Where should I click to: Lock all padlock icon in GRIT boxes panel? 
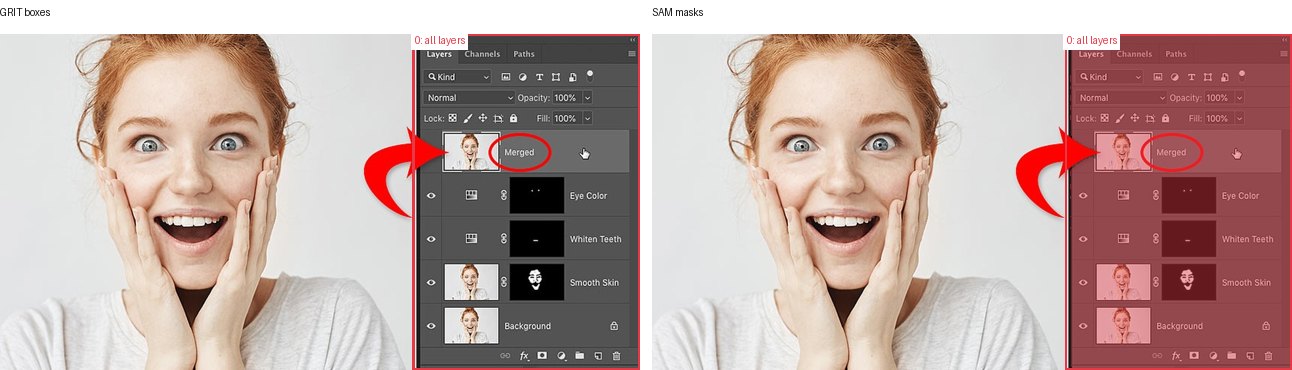click(x=513, y=118)
